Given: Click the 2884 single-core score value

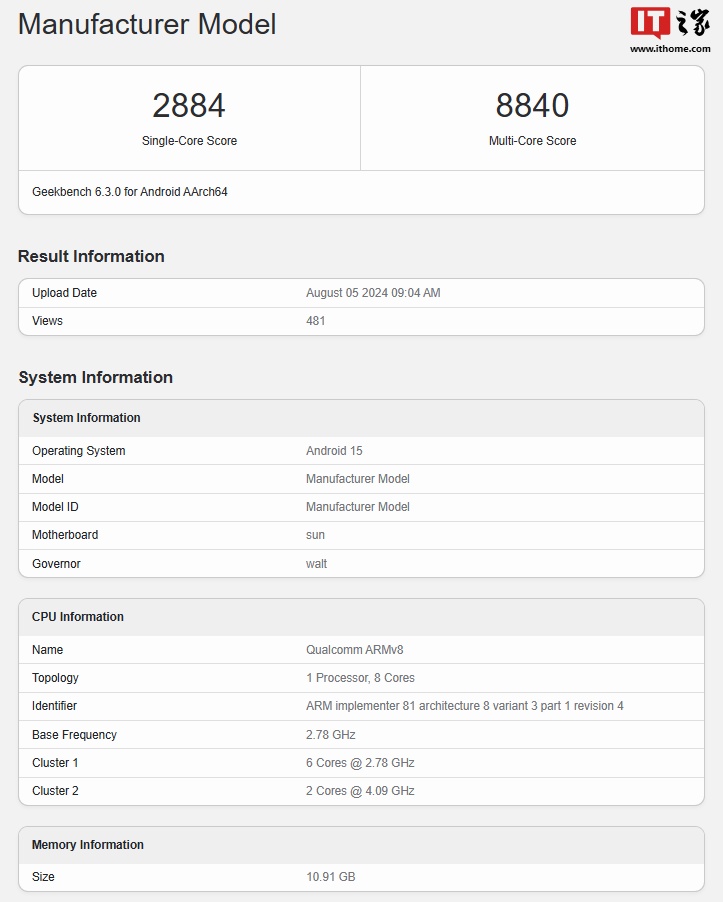Looking at the screenshot, I should tap(189, 105).
